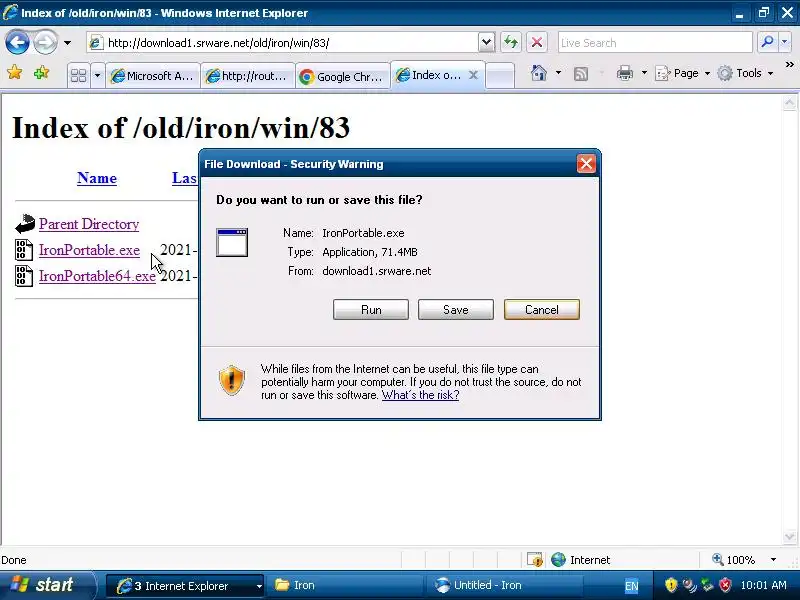Open the Quick Tabs grid icon
The width and height of the screenshot is (800, 600).
[79, 76]
